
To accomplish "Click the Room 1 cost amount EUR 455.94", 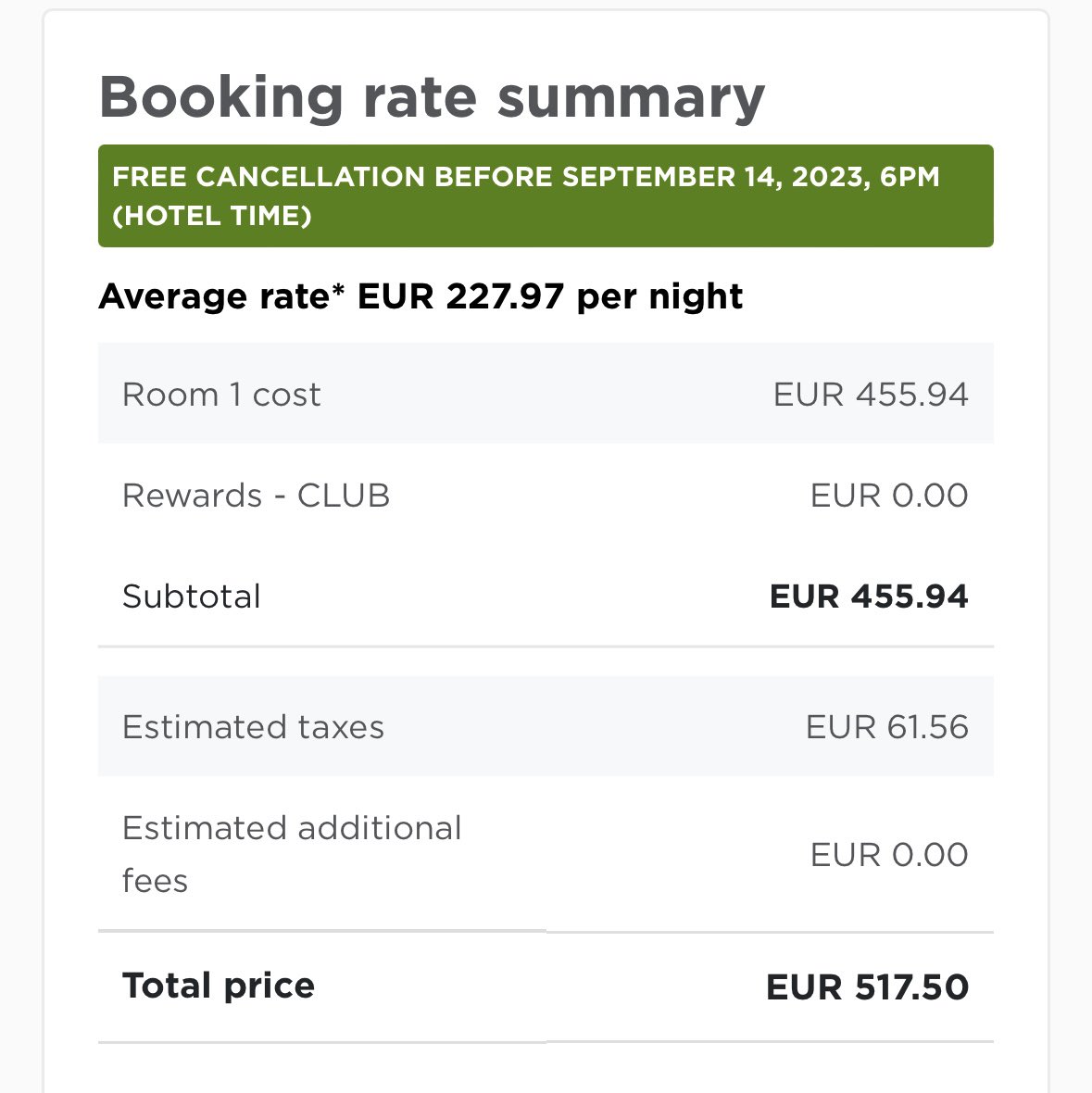I will (x=871, y=395).
